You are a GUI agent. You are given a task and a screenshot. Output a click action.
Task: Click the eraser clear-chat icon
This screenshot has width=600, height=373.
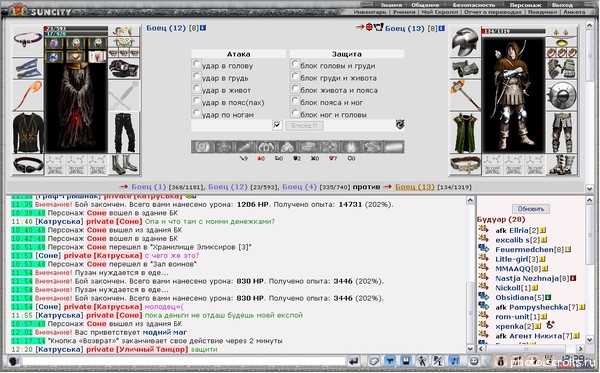tap(374, 361)
